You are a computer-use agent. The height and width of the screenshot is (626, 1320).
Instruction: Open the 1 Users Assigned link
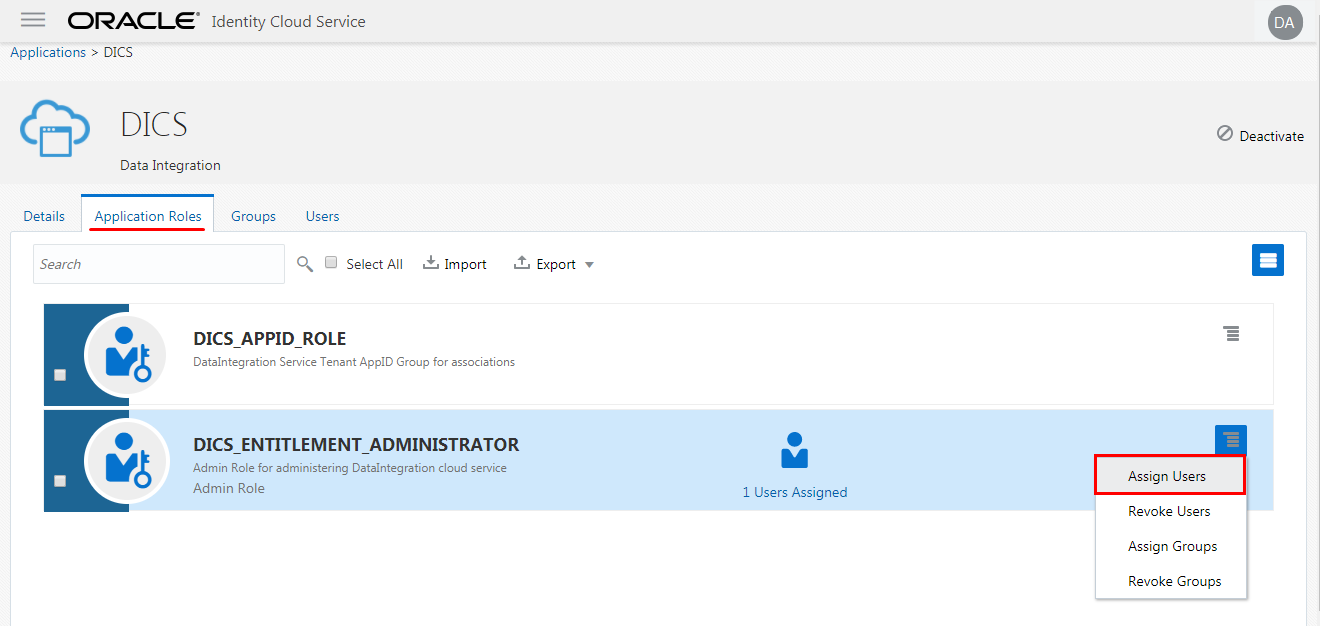tap(795, 492)
